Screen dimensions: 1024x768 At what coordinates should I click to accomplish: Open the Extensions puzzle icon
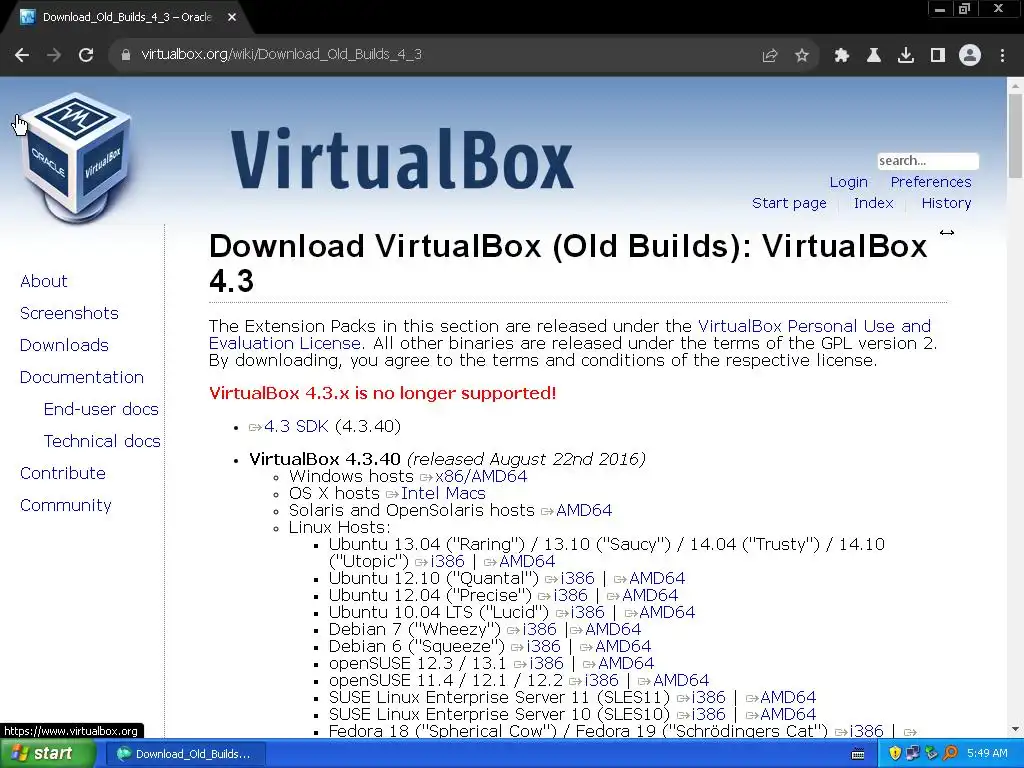click(842, 56)
